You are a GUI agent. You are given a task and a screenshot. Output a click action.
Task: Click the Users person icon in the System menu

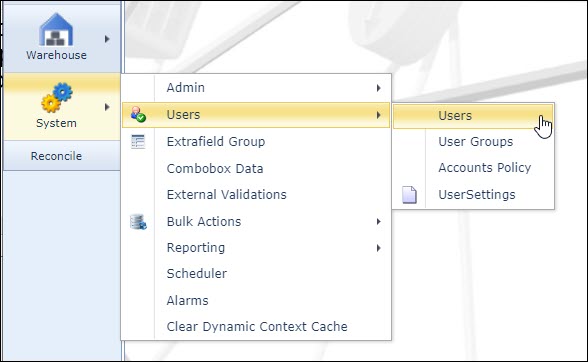pos(138,114)
